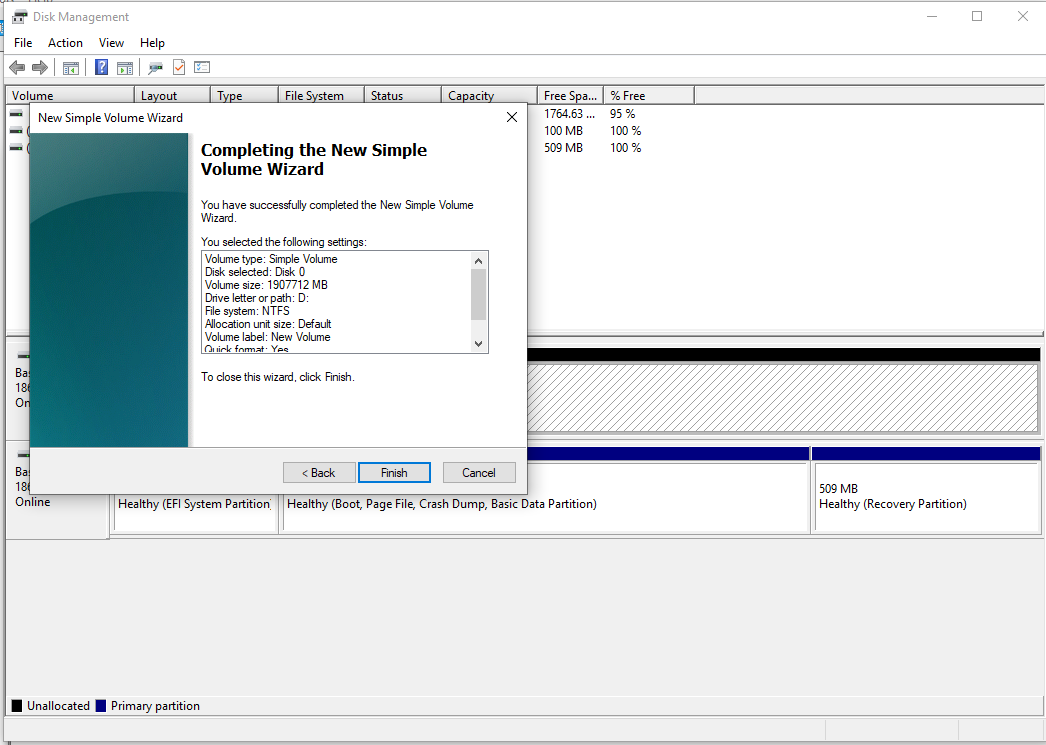This screenshot has width=1046, height=745.
Task: Click the red checkmark toolbar icon
Action: tap(180, 67)
